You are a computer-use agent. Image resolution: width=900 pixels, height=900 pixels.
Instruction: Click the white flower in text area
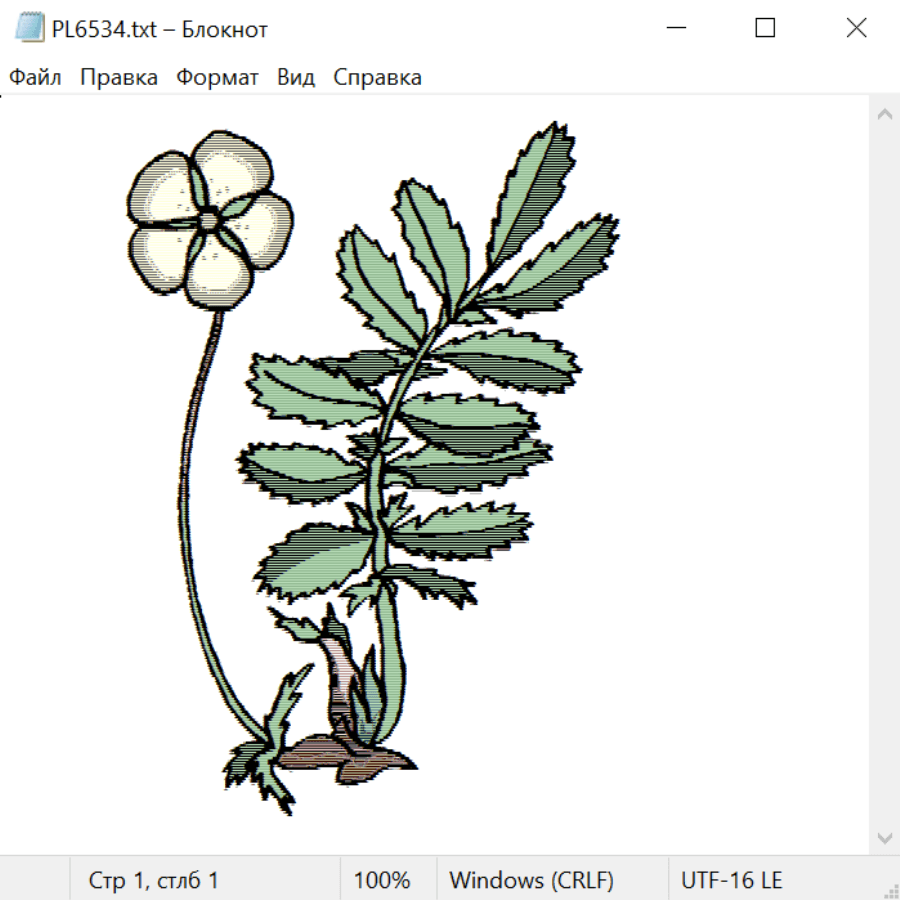tap(210, 220)
